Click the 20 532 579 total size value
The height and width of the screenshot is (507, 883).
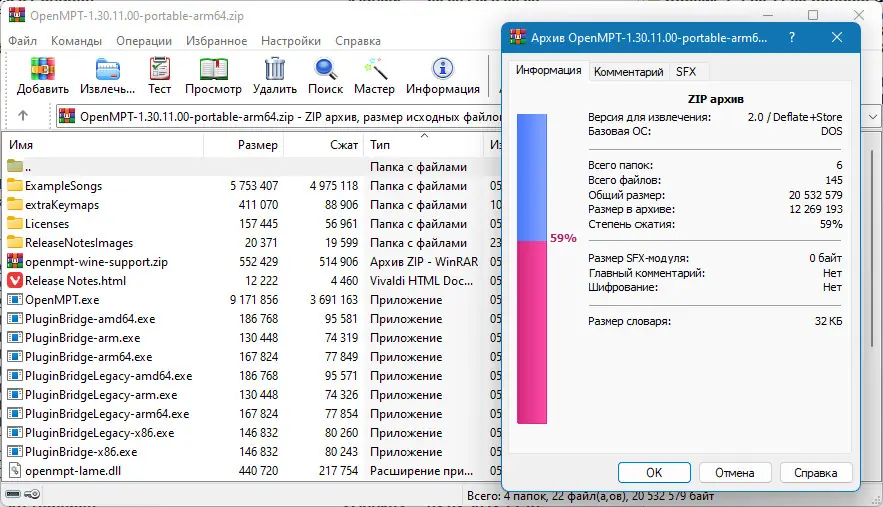click(815, 195)
